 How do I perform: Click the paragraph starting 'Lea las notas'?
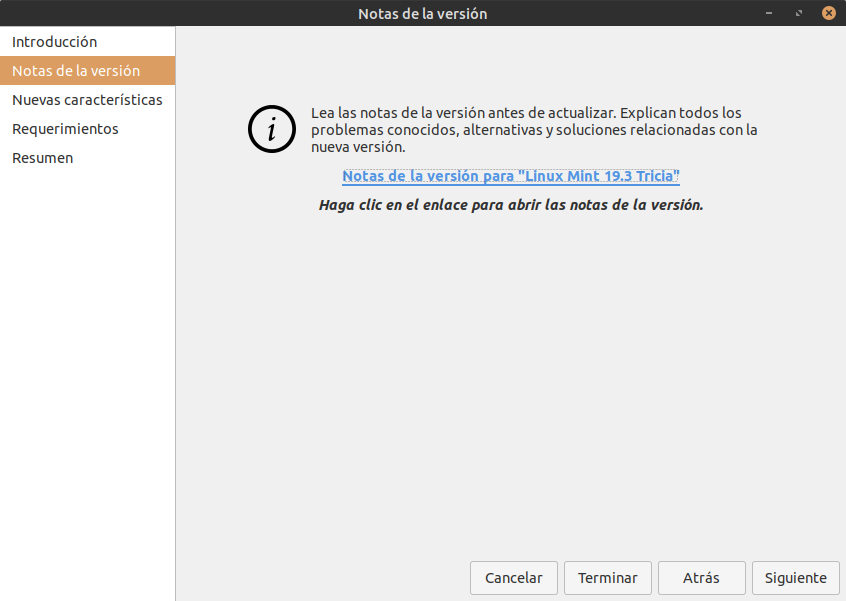534,129
